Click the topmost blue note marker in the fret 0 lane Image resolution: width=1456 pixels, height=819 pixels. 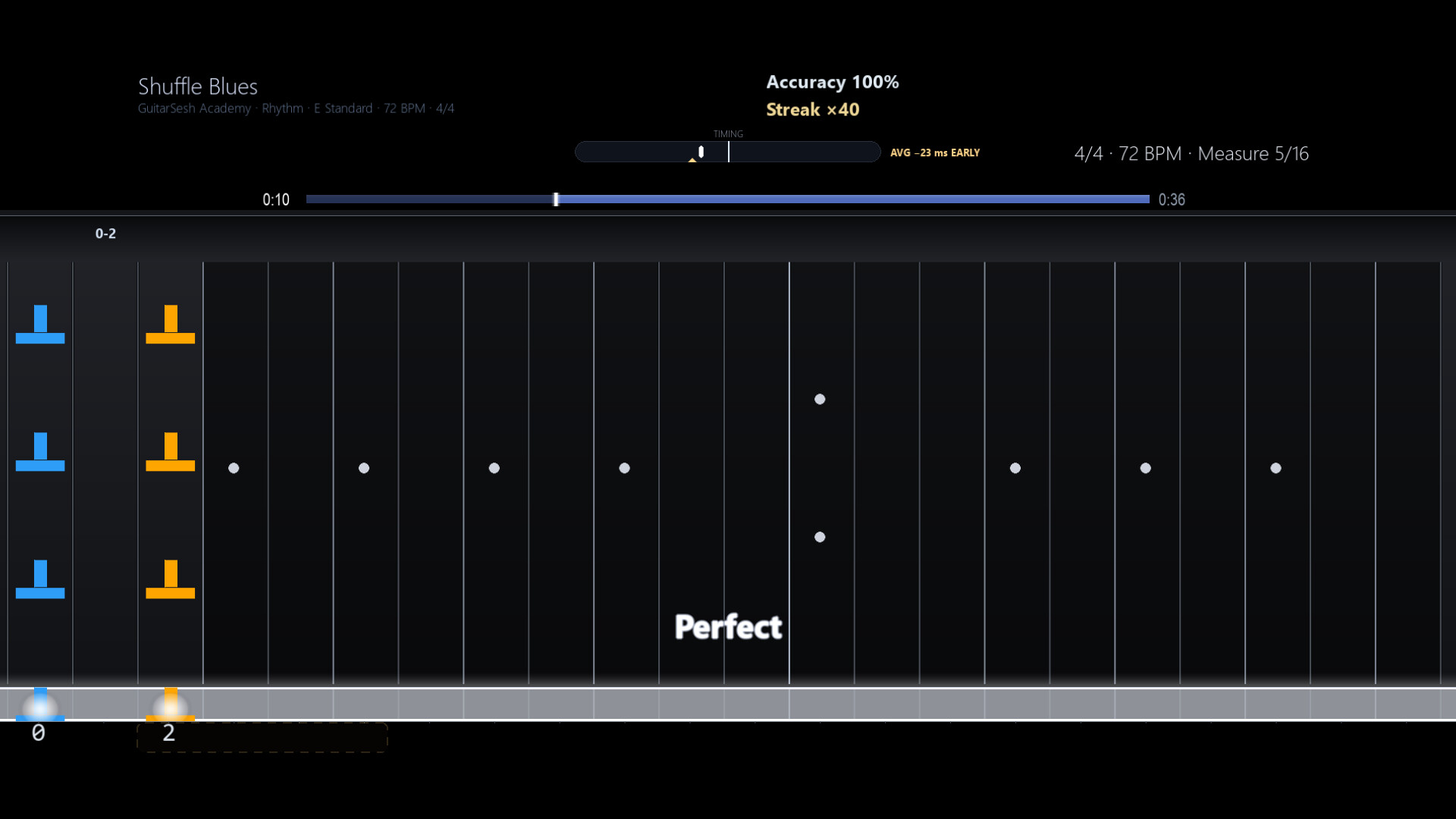[40, 325]
